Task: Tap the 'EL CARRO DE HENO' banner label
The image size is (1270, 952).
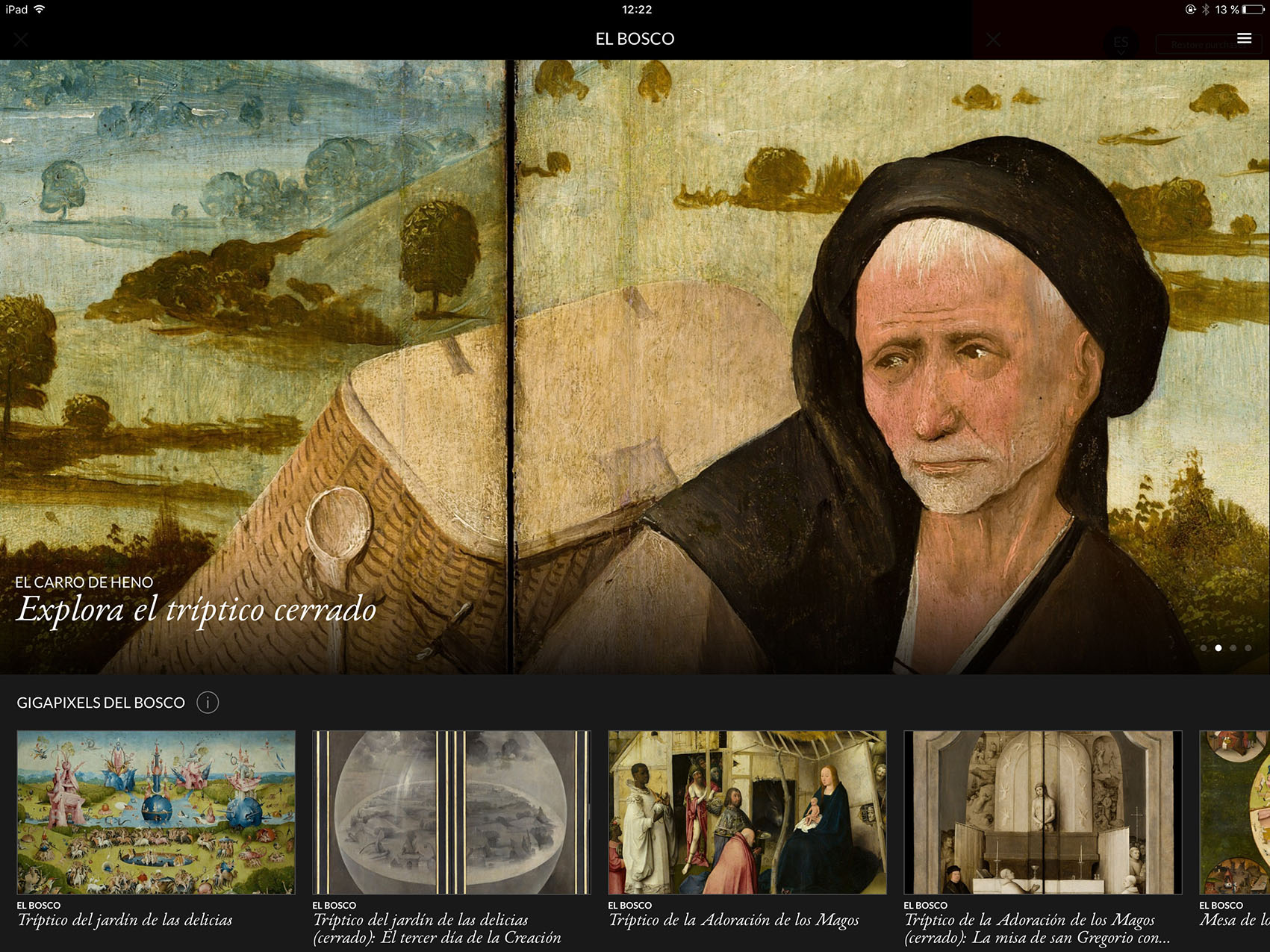Action: pyautogui.click(x=84, y=582)
